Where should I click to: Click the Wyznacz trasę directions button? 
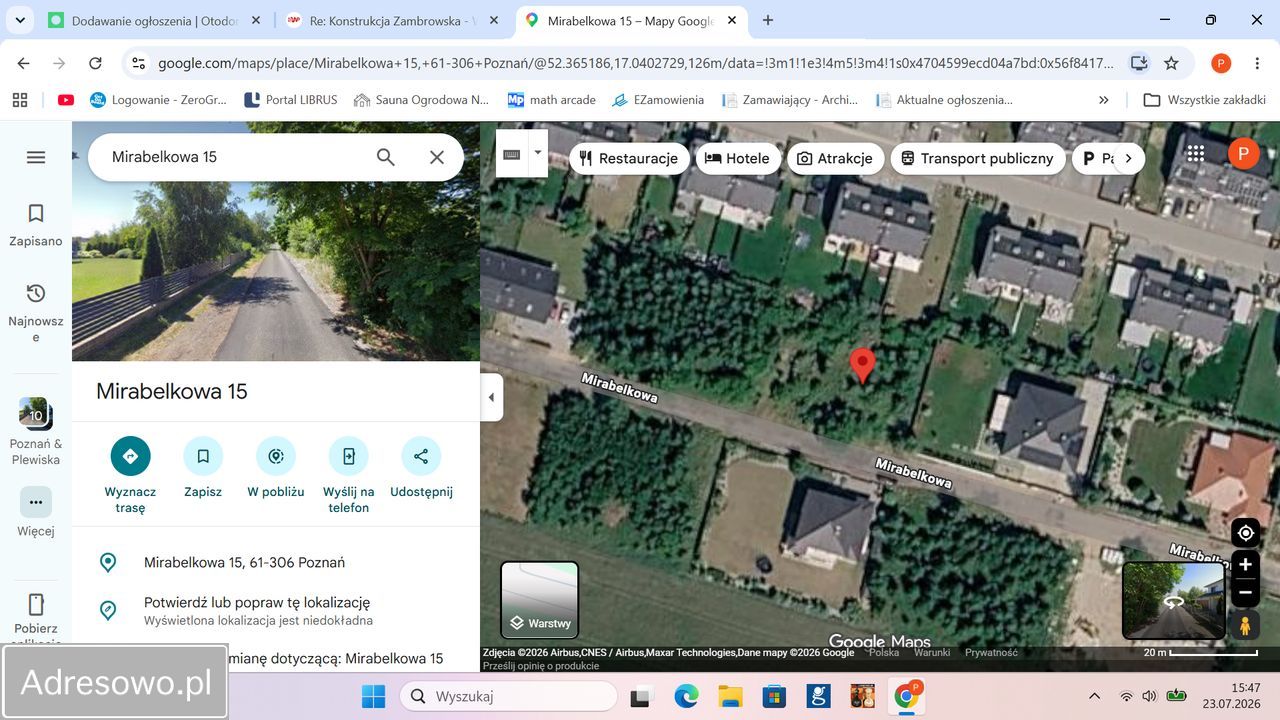[x=130, y=475]
